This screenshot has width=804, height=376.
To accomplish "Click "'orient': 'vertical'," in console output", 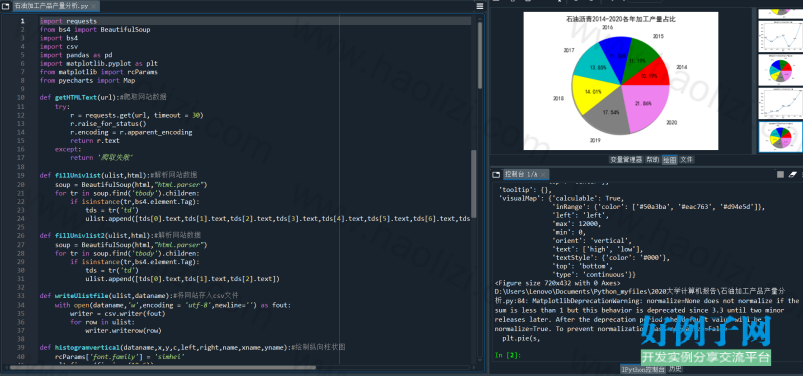I will [591, 240].
